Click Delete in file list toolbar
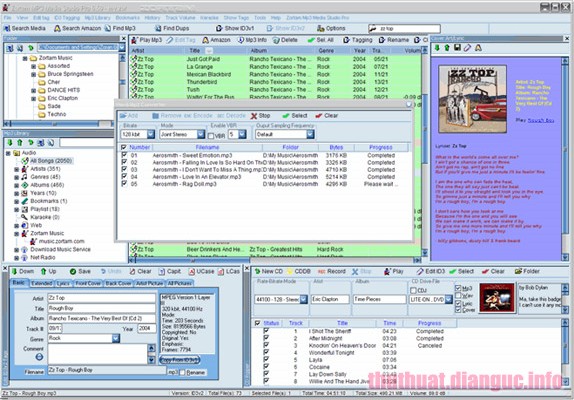The width and height of the screenshot is (574, 400). coord(285,40)
